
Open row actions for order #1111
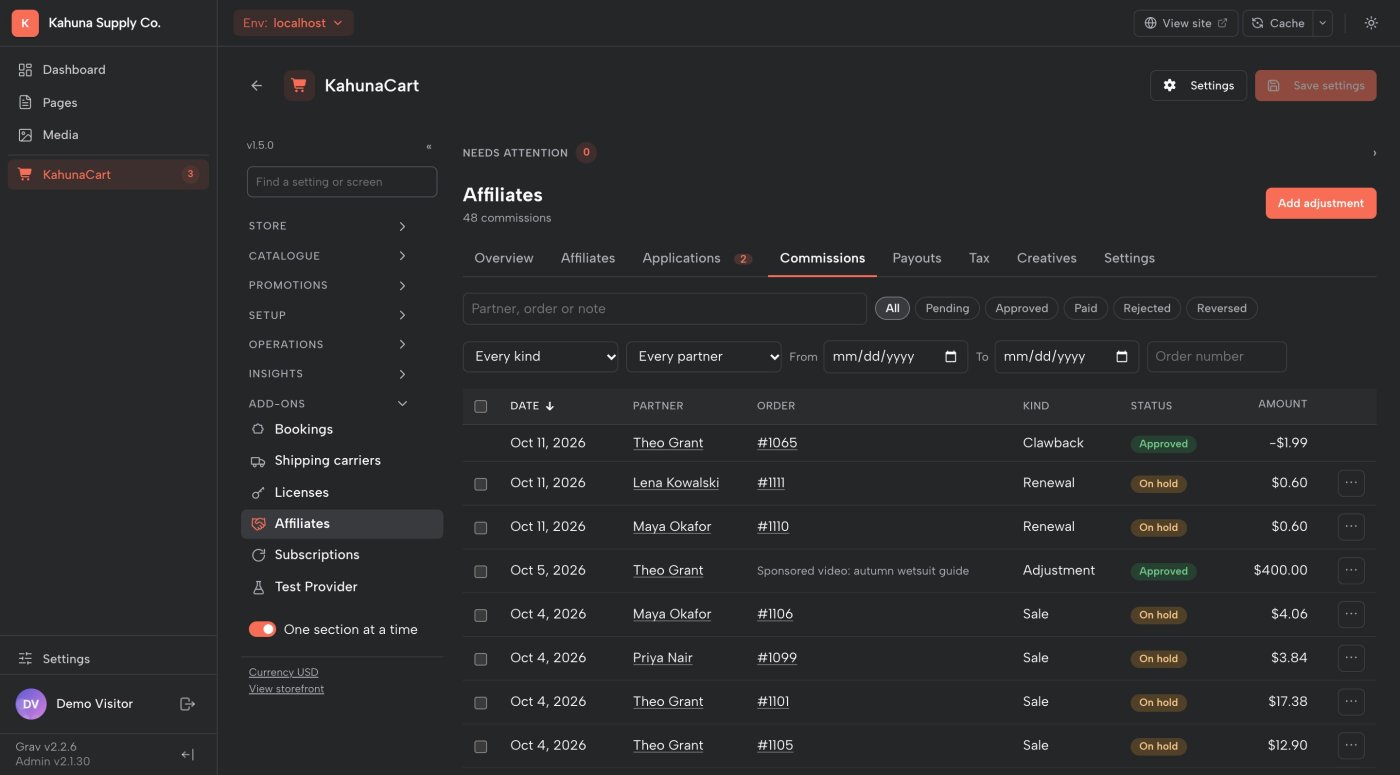pyautogui.click(x=1351, y=483)
